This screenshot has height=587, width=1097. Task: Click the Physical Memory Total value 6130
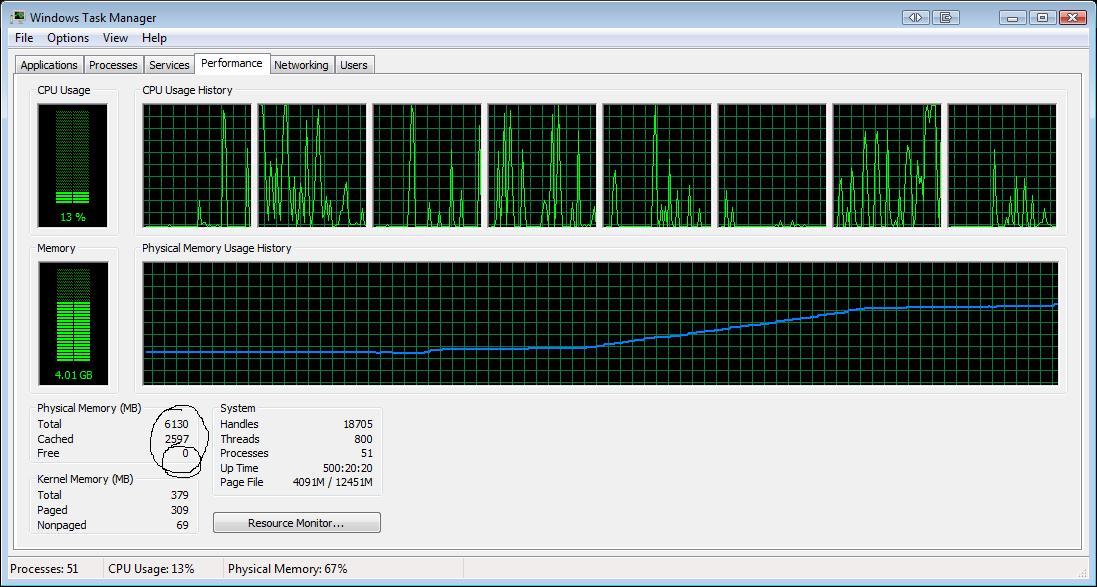[x=176, y=424]
